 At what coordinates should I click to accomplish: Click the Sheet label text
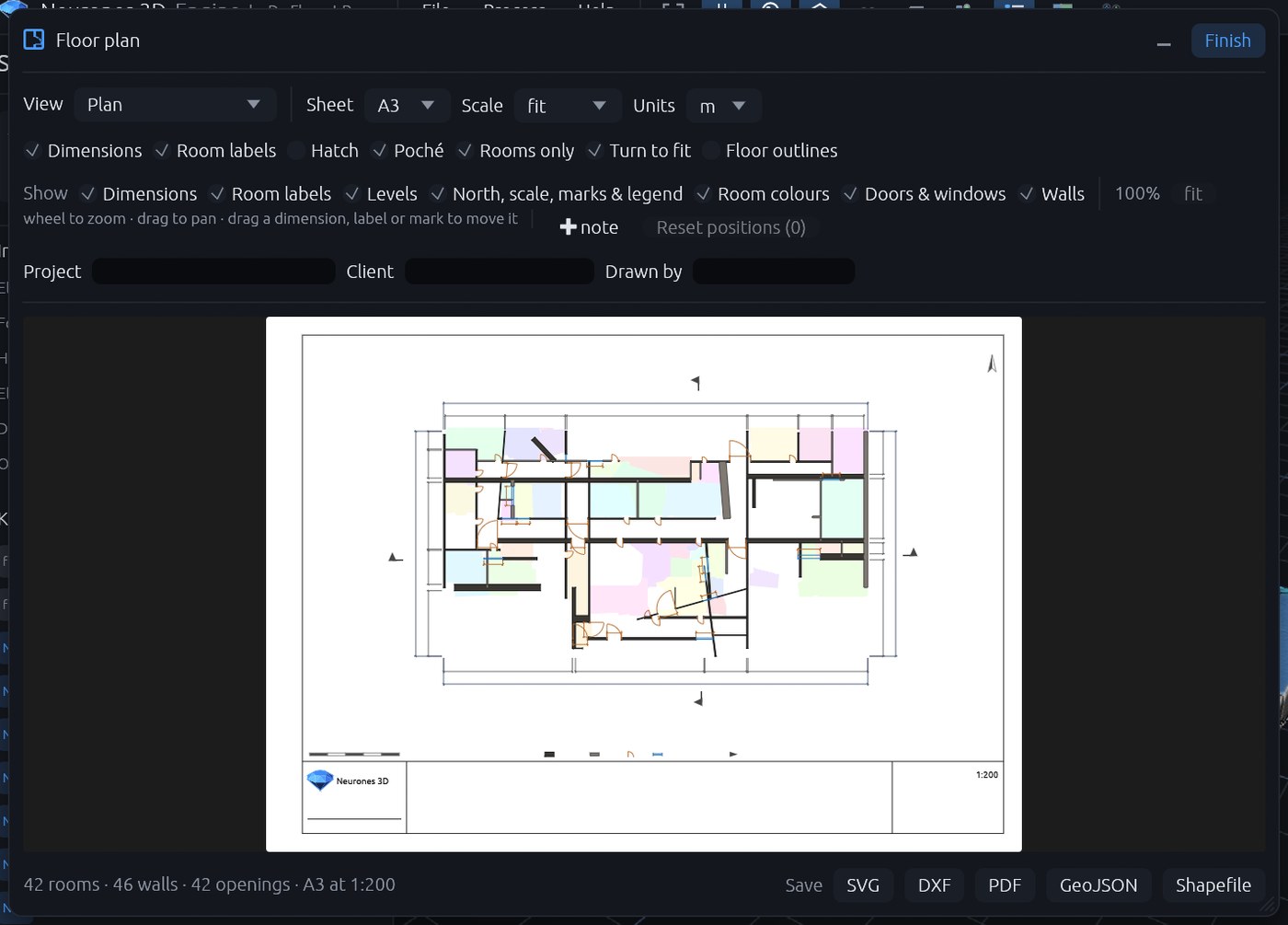pyautogui.click(x=329, y=105)
